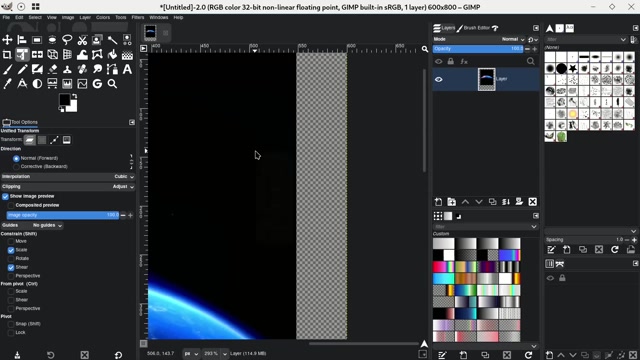640x360 pixels.
Task: Select Normal (Forward) direction radio button
Action: pyautogui.click(x=16, y=158)
